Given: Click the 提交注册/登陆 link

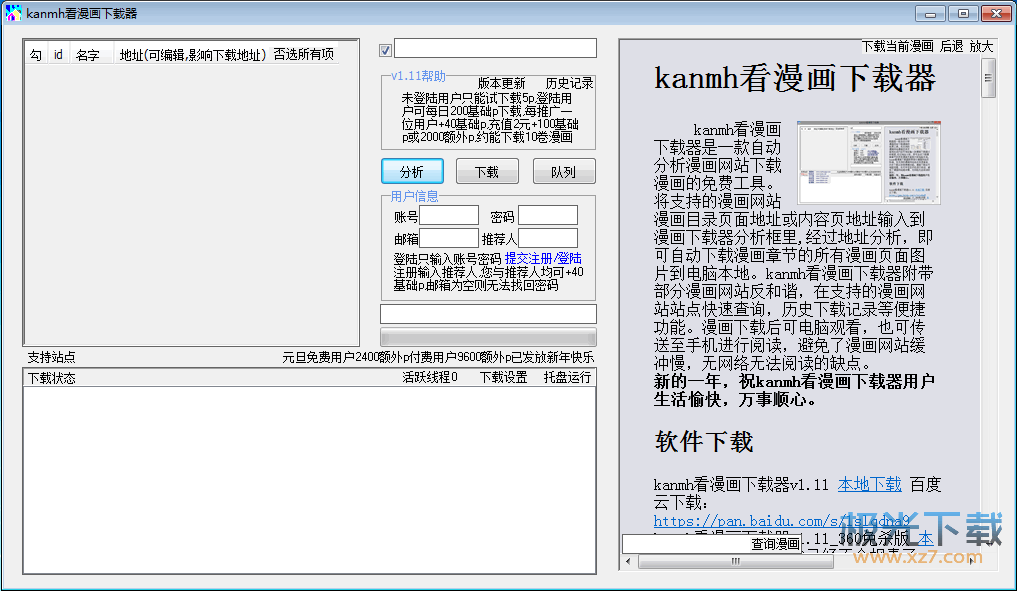Looking at the screenshot, I should tap(543, 258).
